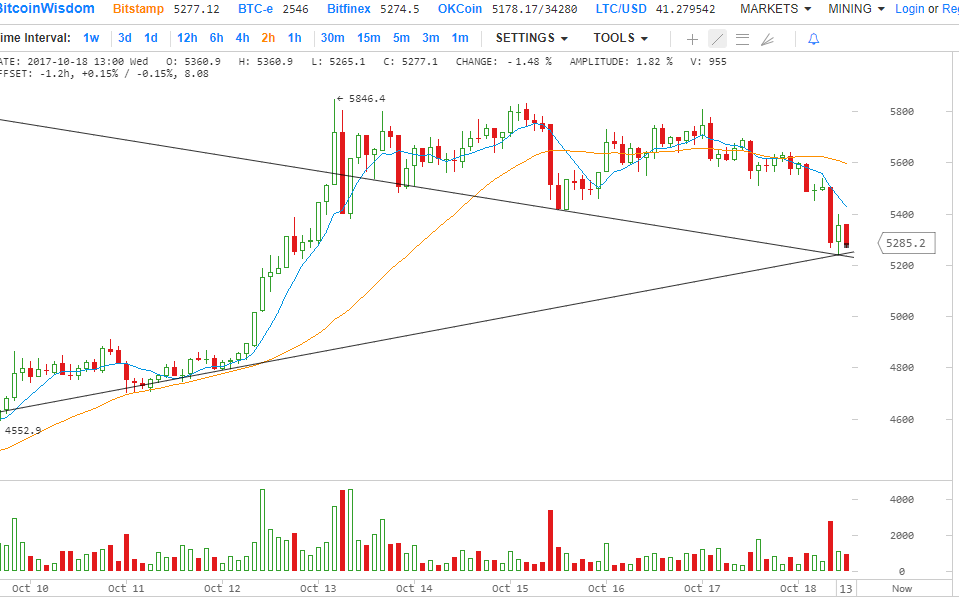Click the Login link

point(910,9)
